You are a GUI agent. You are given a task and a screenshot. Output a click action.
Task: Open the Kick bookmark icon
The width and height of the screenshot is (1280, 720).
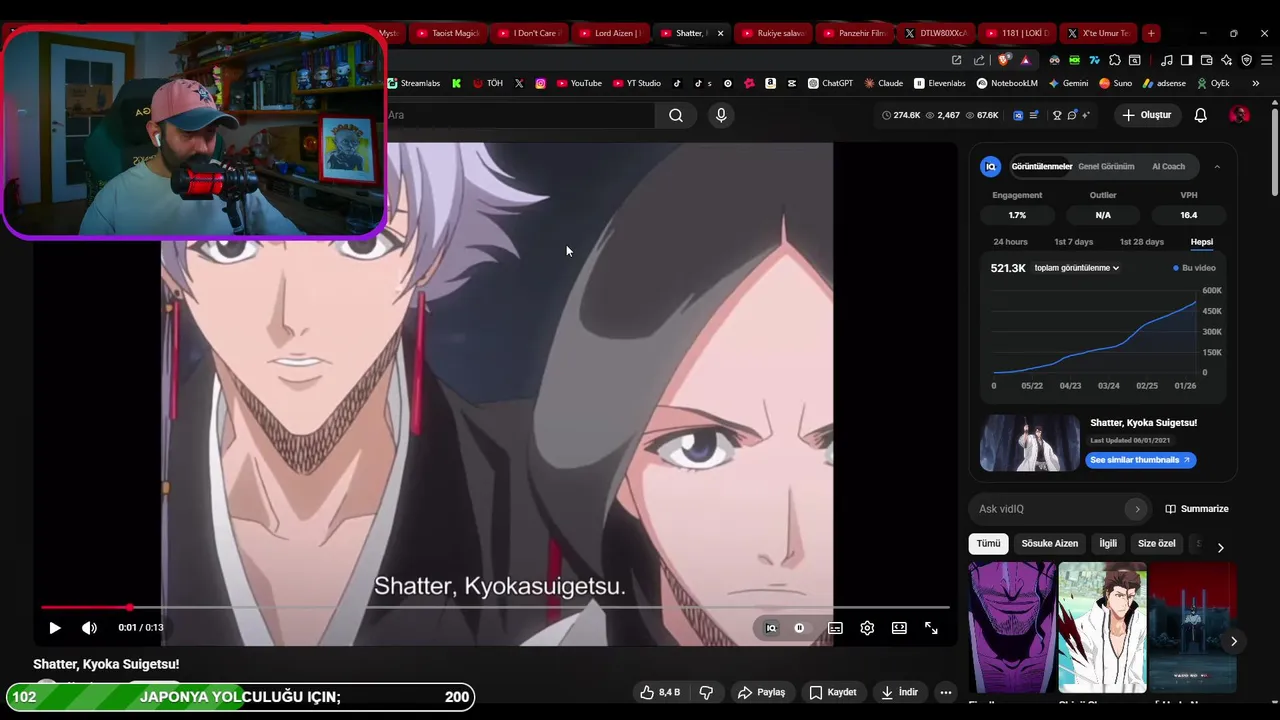click(456, 83)
